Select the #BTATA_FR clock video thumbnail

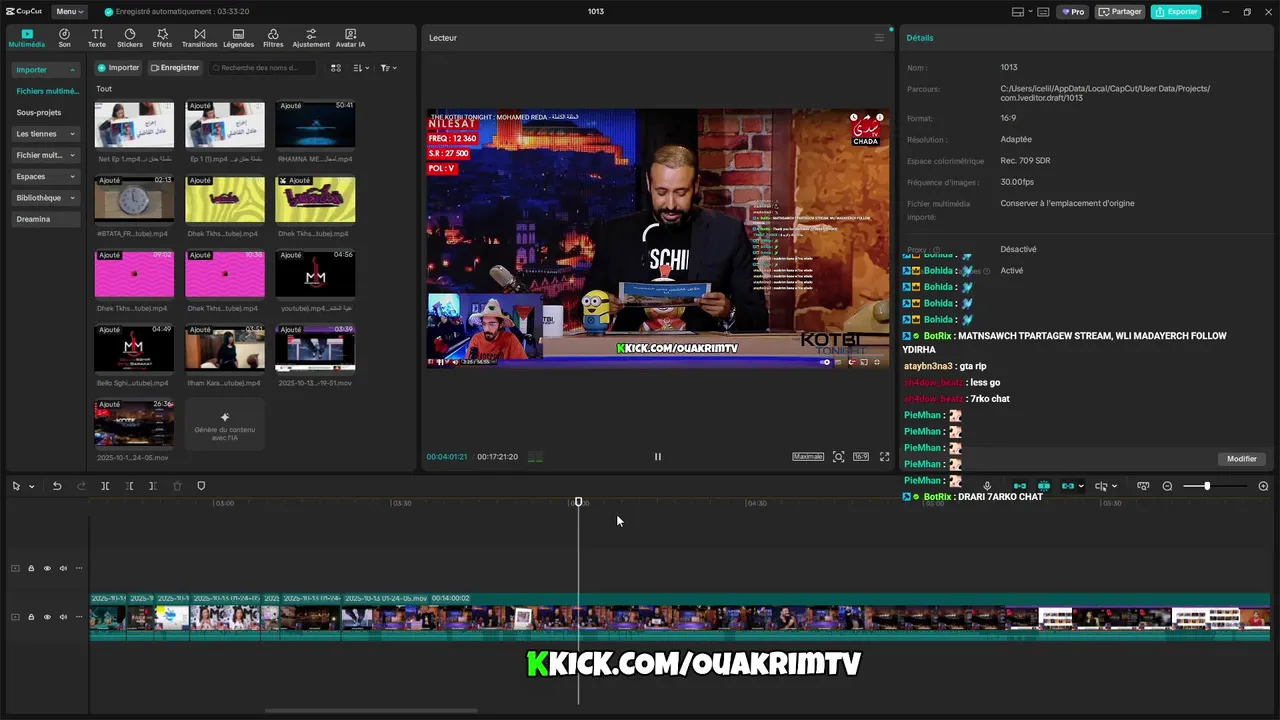click(134, 199)
